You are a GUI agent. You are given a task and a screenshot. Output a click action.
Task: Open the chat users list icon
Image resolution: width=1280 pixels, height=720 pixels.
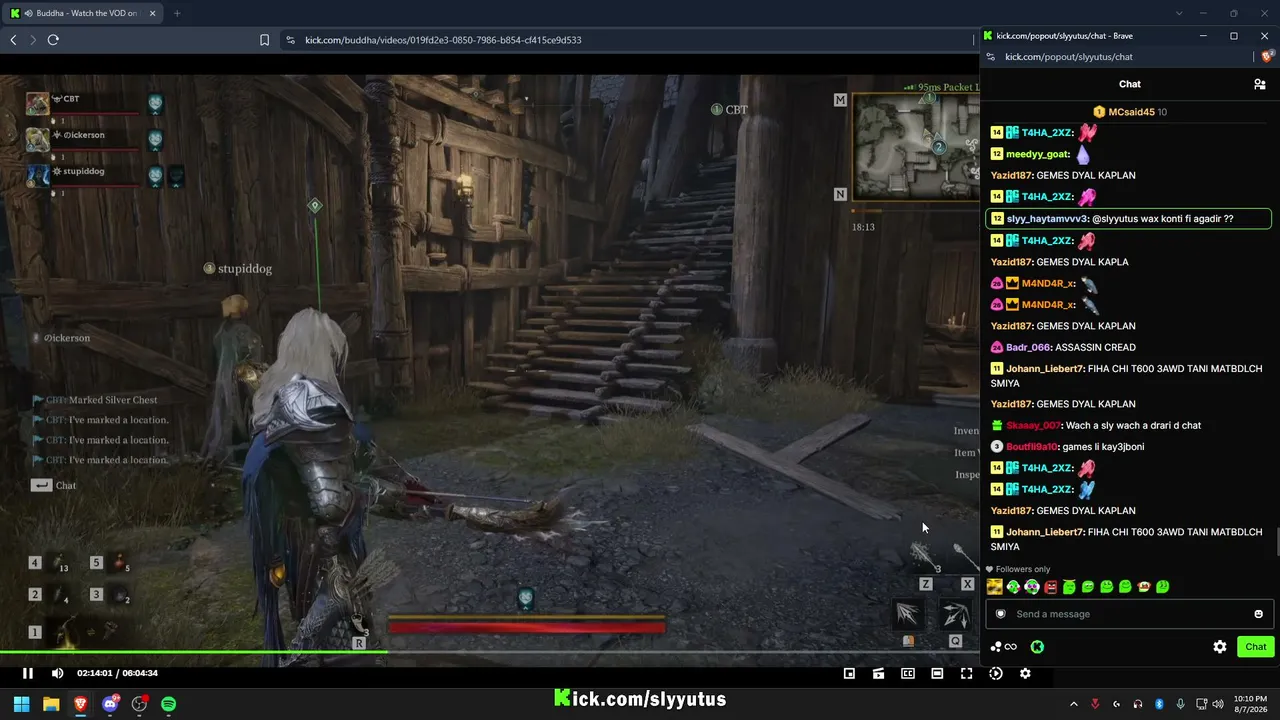tap(1260, 84)
